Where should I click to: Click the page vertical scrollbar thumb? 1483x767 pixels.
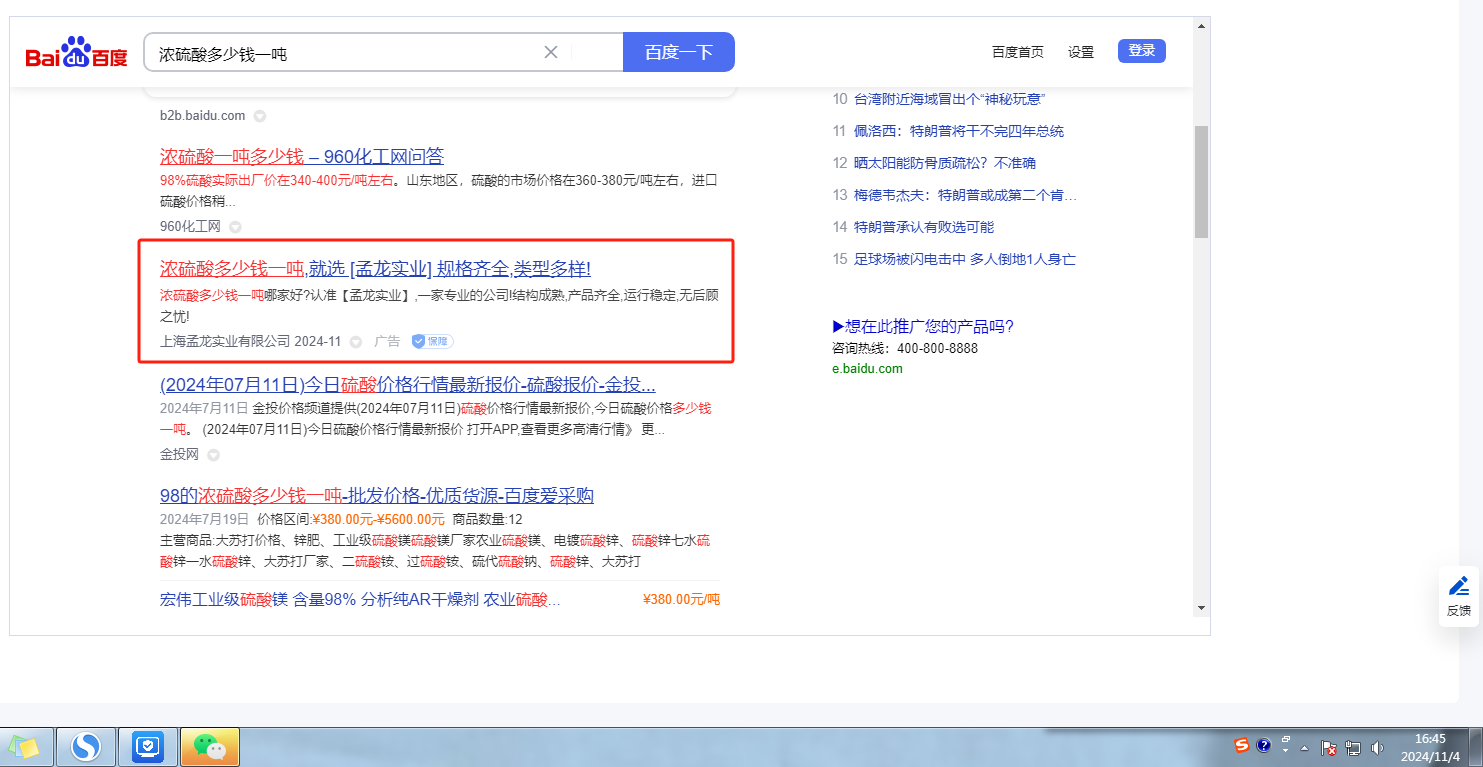pyautogui.click(x=1201, y=180)
